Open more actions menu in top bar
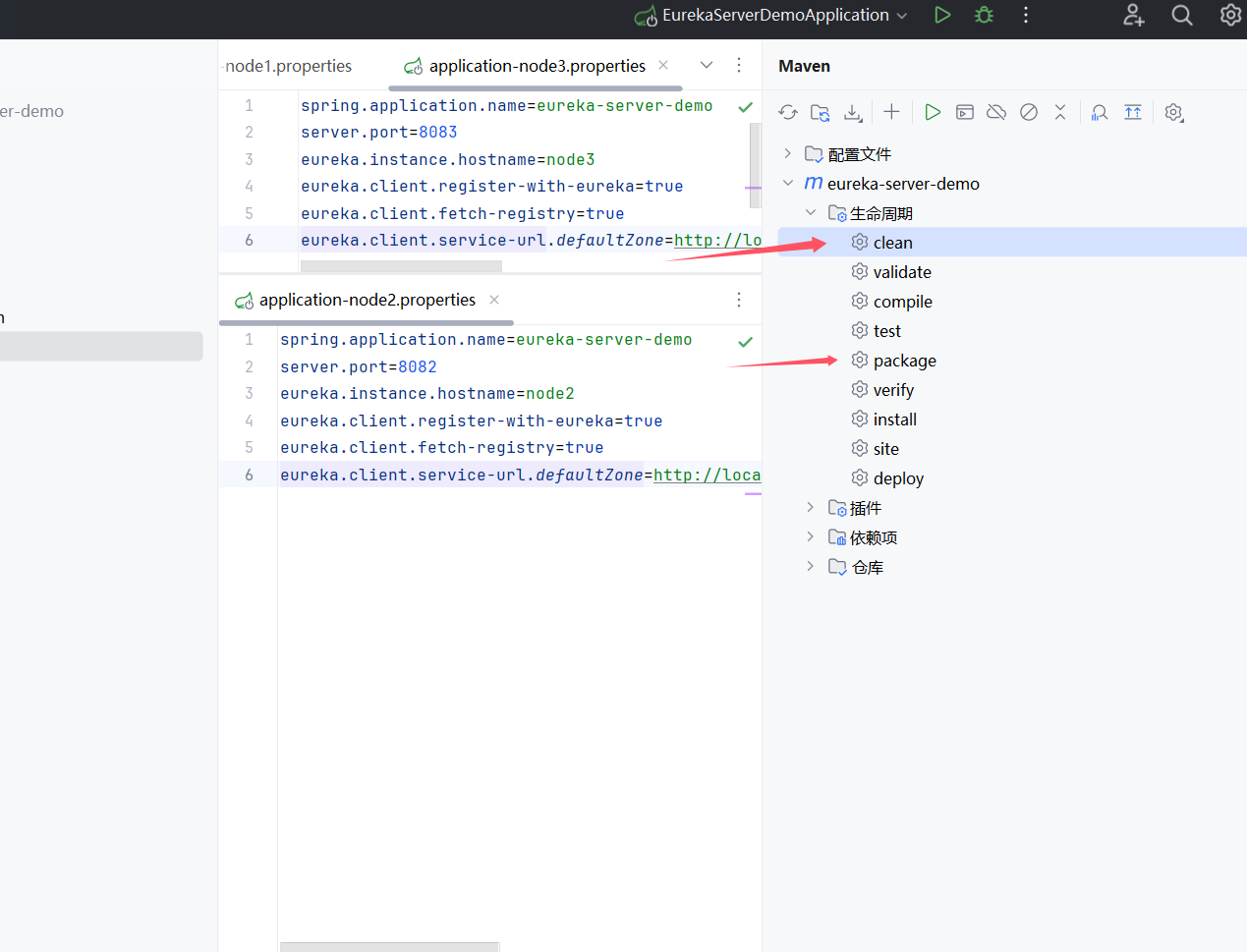Viewport: 1247px width, 952px height. coord(1026,15)
